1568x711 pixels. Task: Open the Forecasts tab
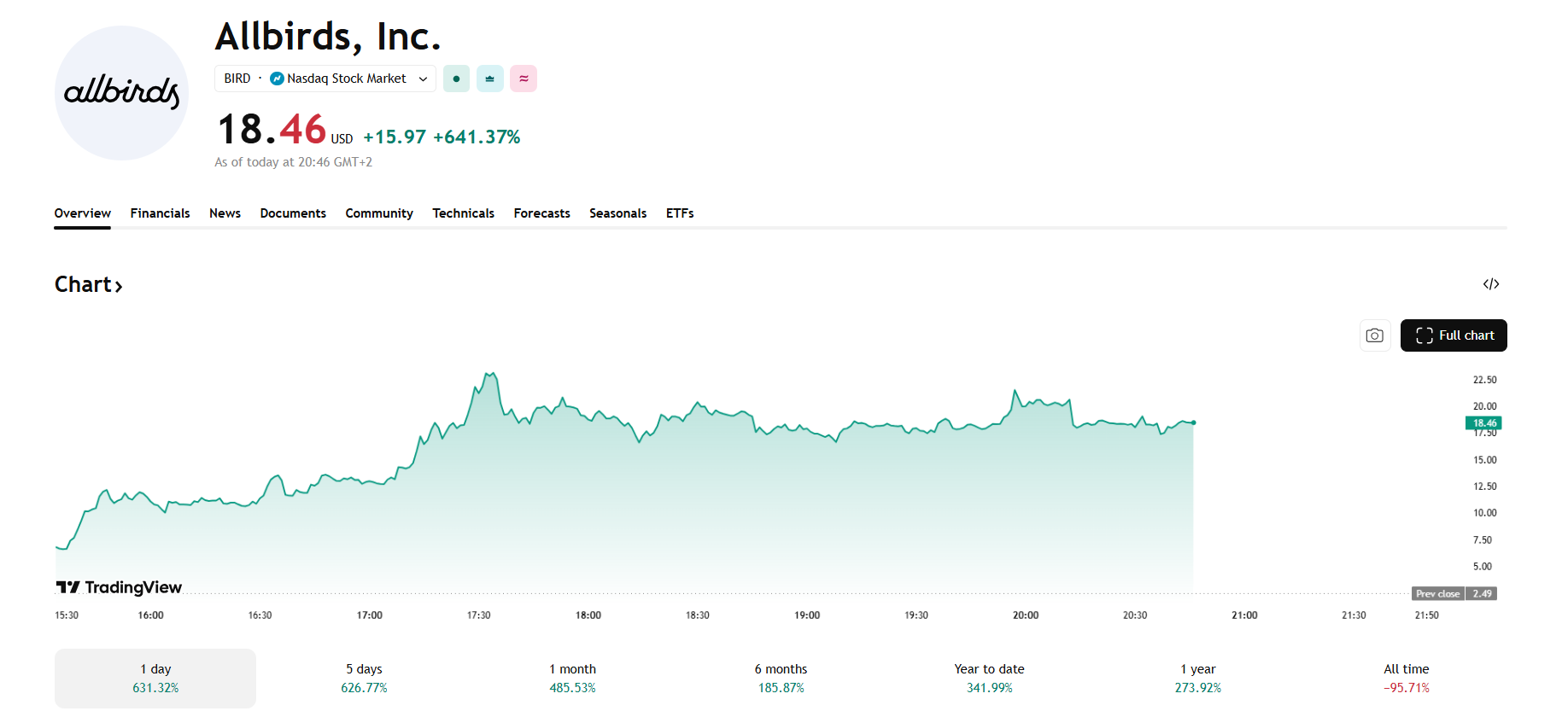click(541, 213)
